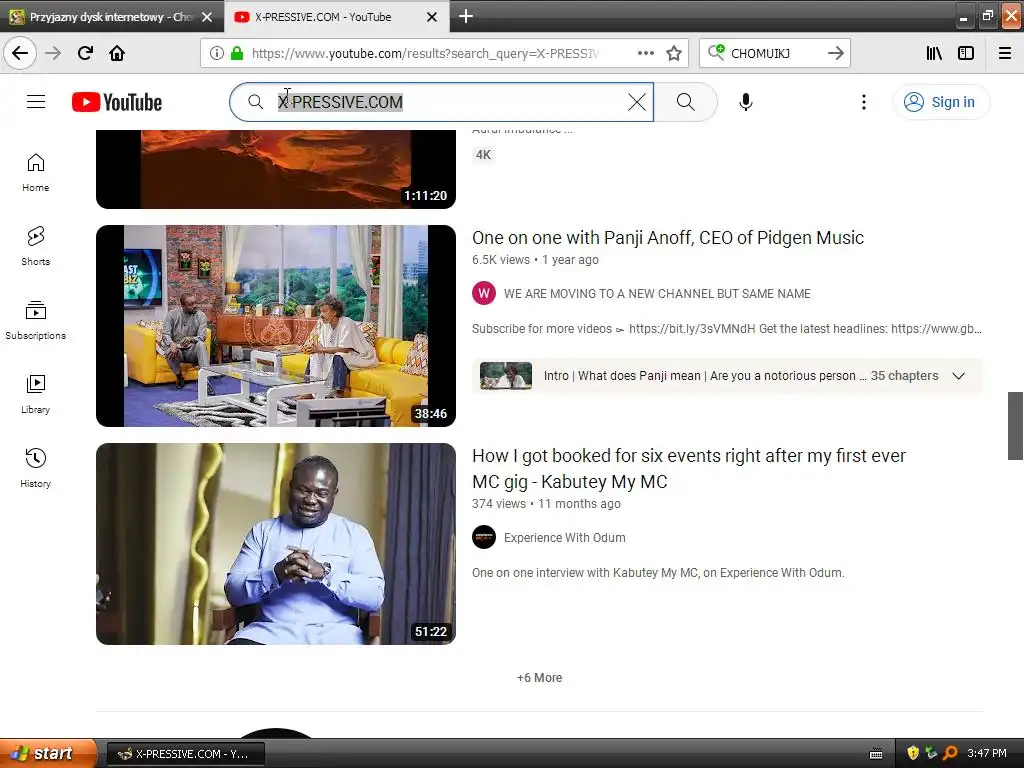Click the taskbar clock 3:47 PM
This screenshot has height=768, width=1024.
[987, 754]
